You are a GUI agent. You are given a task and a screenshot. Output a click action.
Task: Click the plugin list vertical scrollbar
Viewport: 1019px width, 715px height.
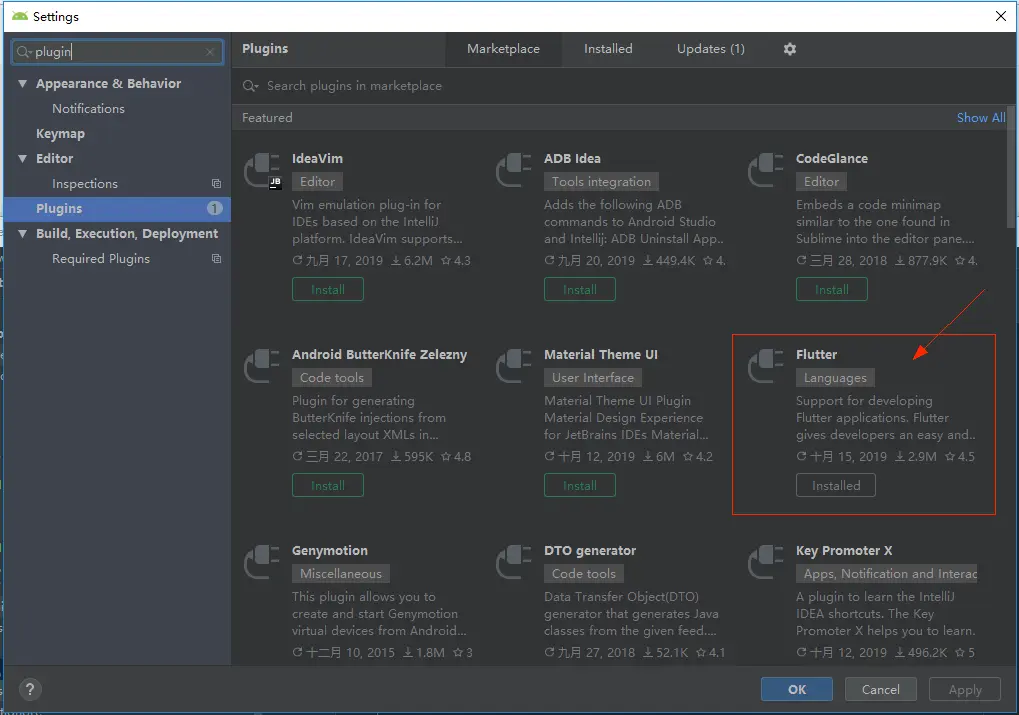click(x=1011, y=167)
